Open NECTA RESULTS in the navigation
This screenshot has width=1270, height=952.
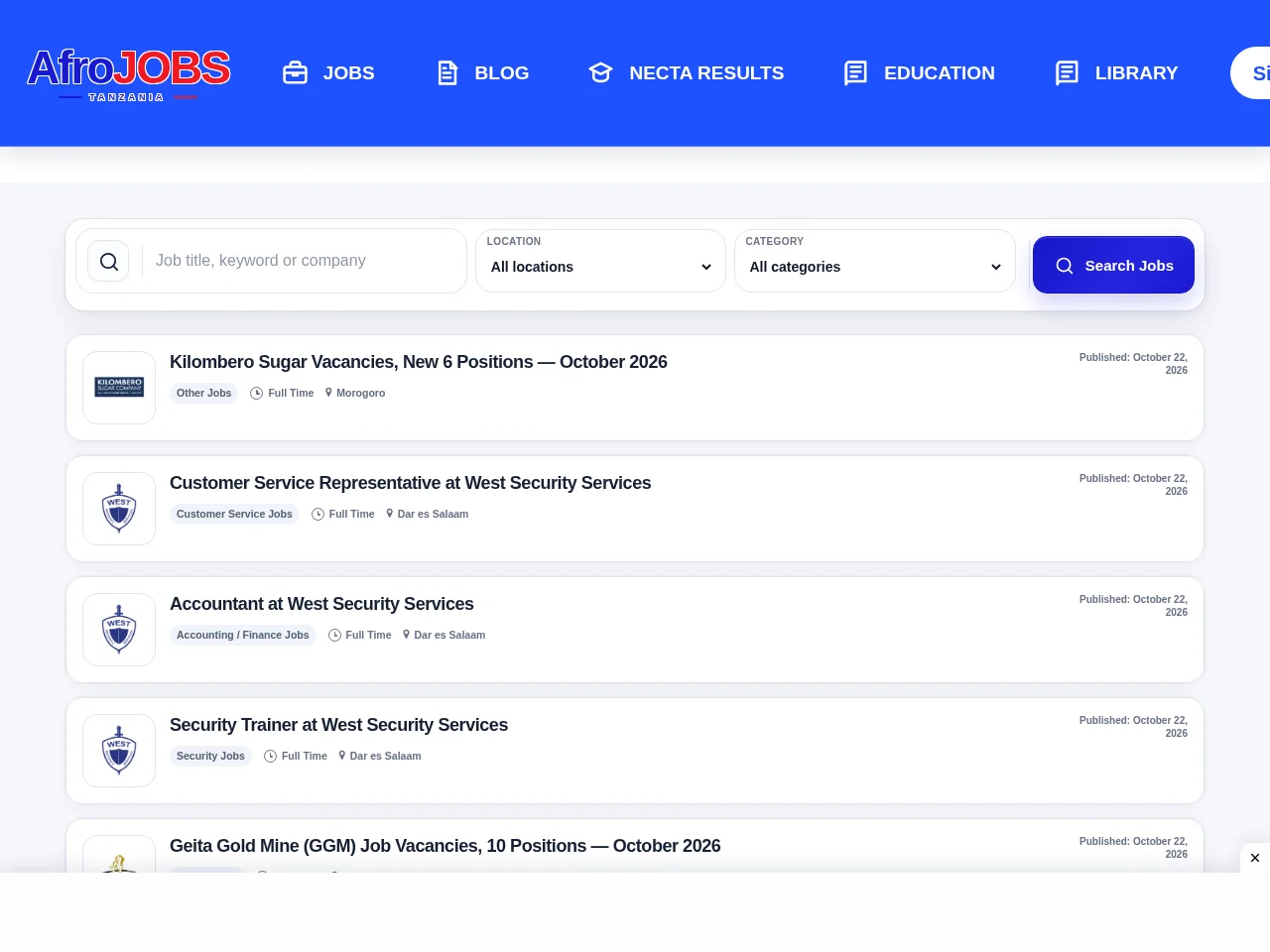(x=706, y=73)
